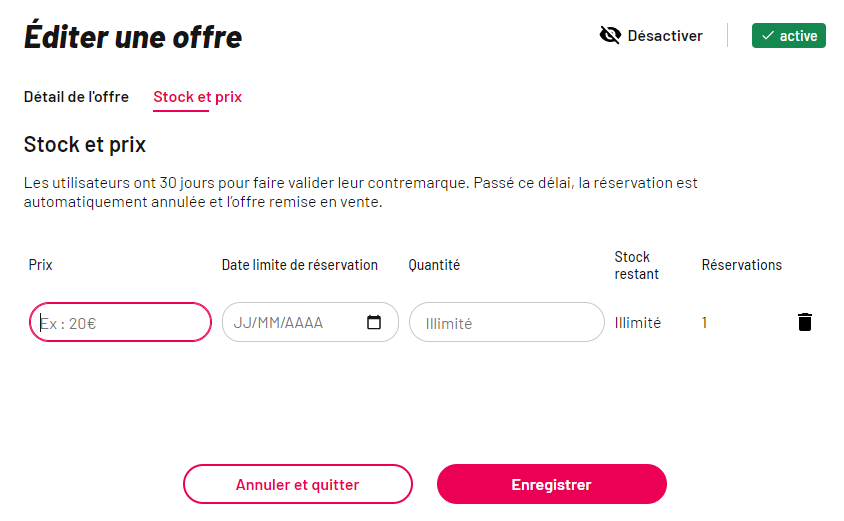Click Annuler et quitter button
The image size is (844, 521).
(x=298, y=484)
